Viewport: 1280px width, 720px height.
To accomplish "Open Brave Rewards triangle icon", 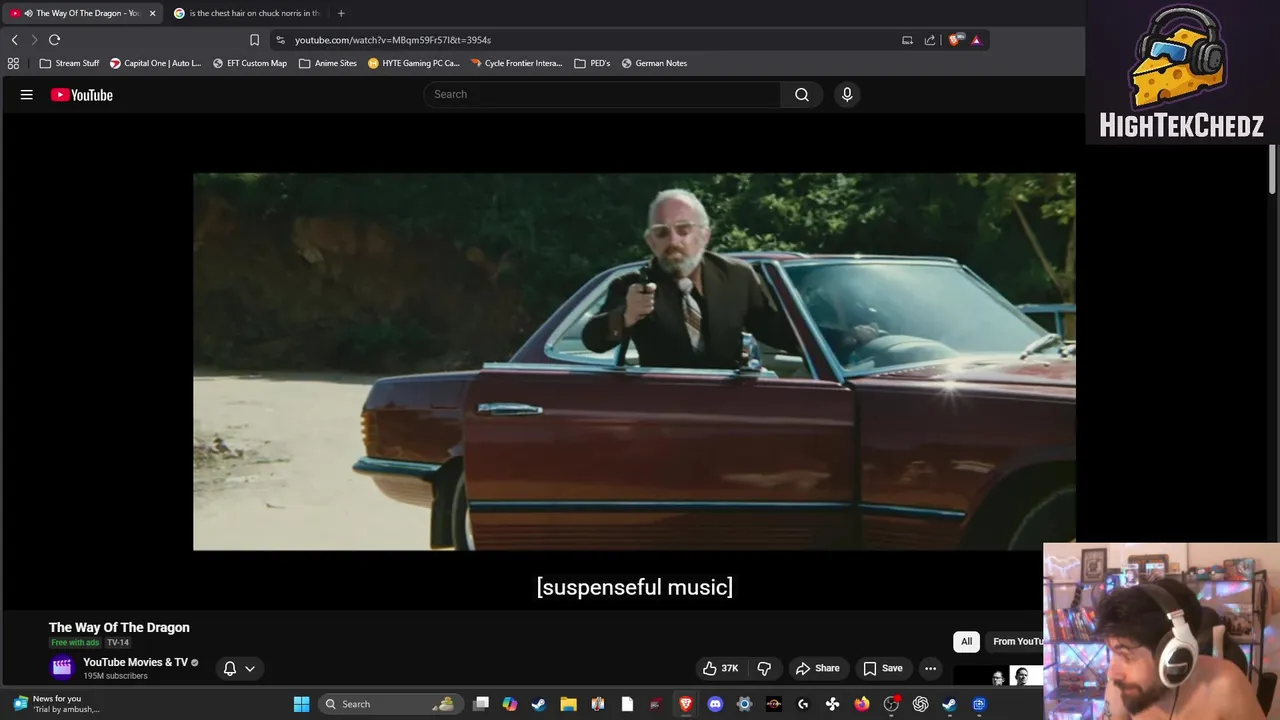I will click(x=976, y=40).
